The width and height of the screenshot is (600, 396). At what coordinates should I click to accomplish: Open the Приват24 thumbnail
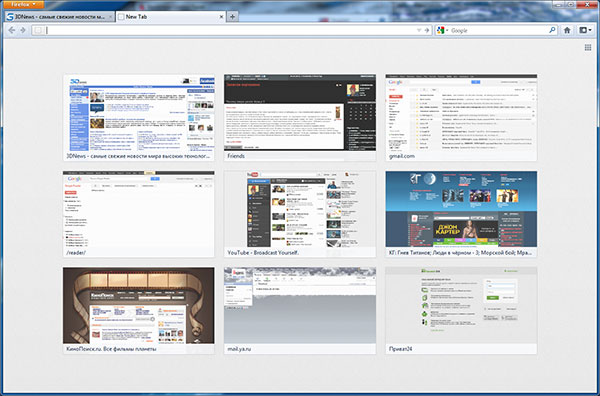pyautogui.click(x=461, y=310)
